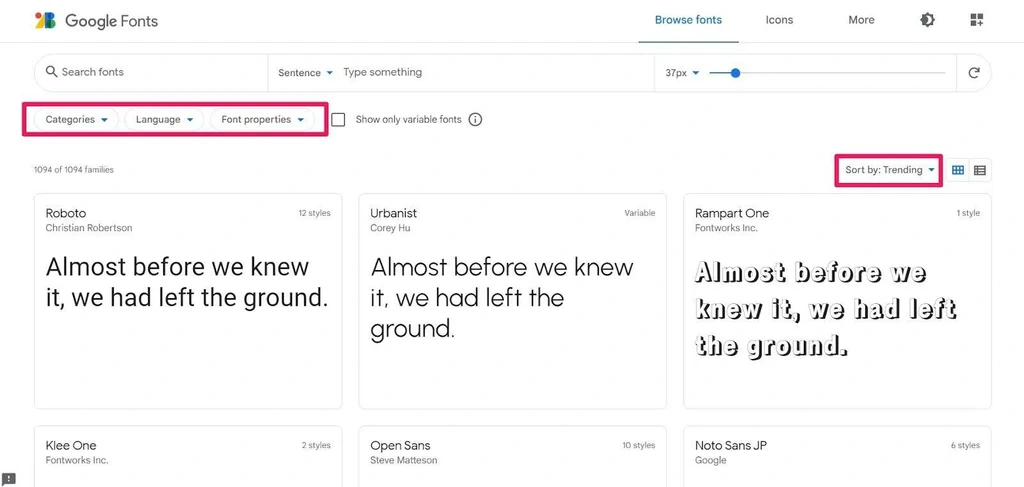This screenshot has width=1024, height=487.
Task: Enable Show only variable fonts checkbox
Action: coord(338,120)
